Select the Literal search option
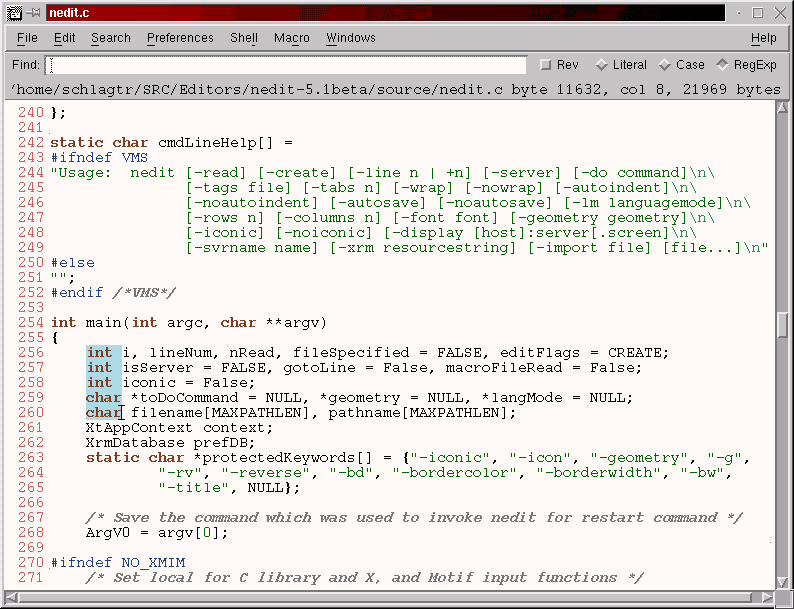Viewport: 794px width, 609px height. pos(621,65)
